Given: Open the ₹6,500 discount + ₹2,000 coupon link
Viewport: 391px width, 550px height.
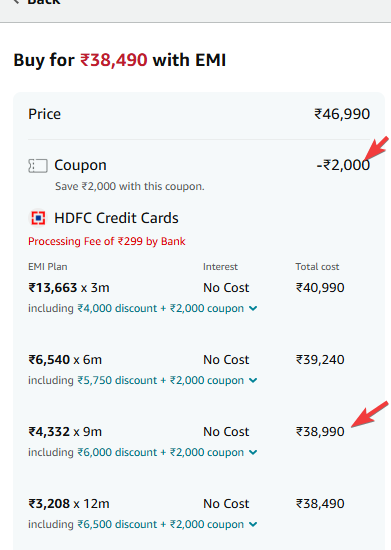Looking at the screenshot, I should point(161,524).
